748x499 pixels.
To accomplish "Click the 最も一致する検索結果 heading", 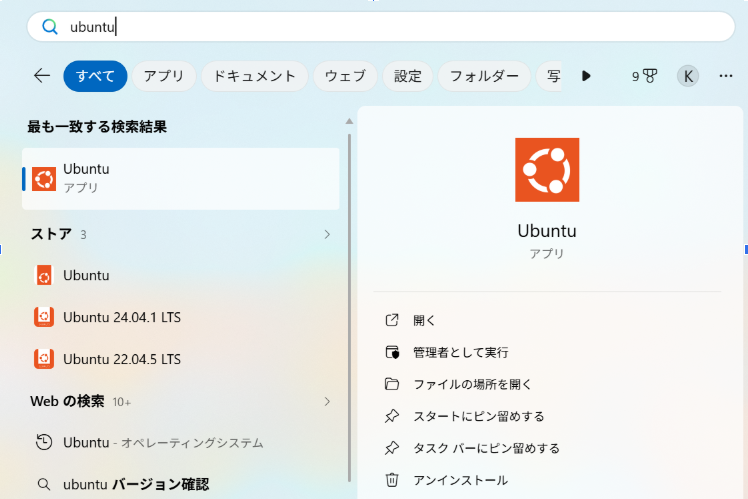I will click(97, 127).
